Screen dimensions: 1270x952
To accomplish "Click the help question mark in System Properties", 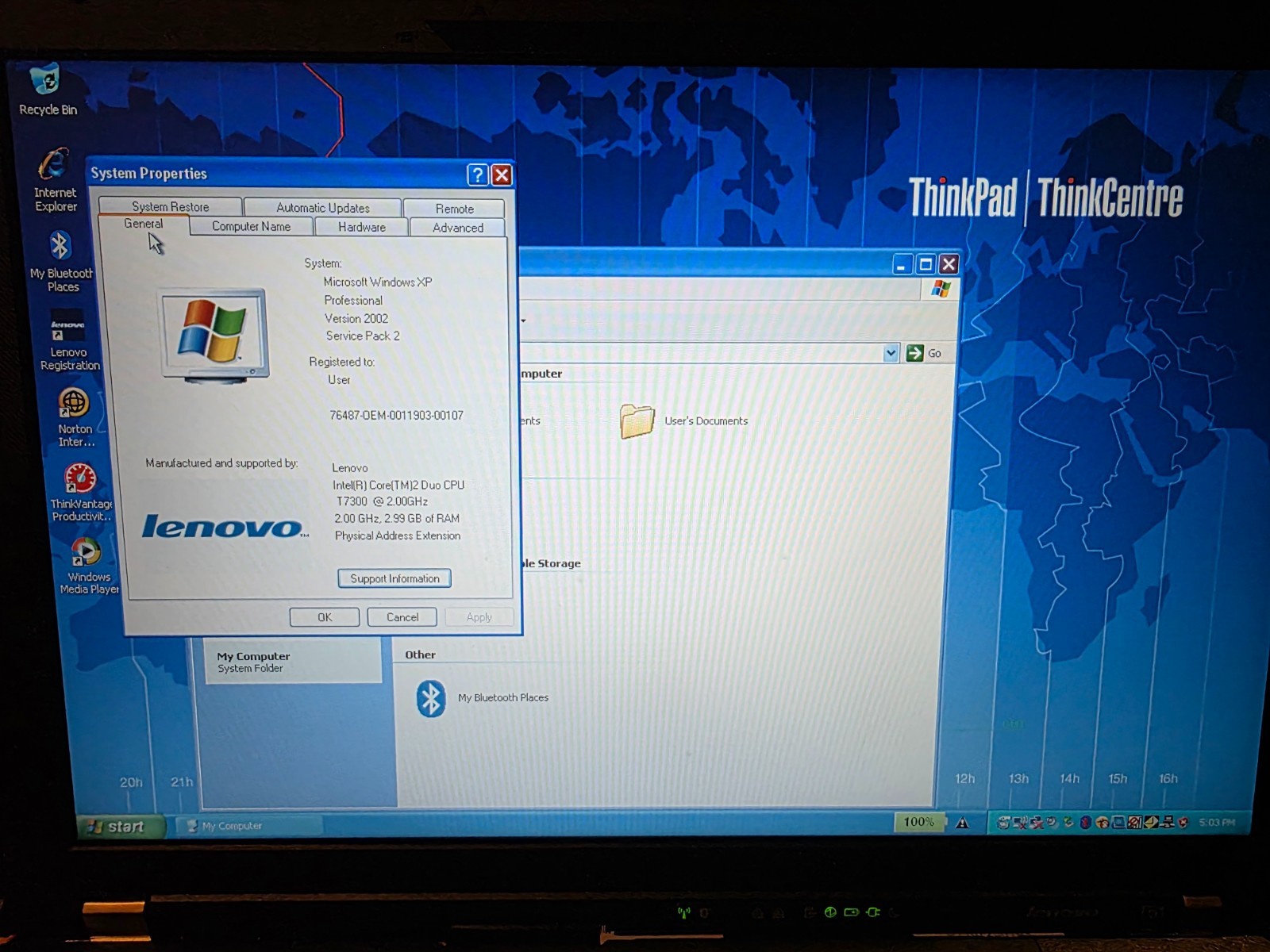I will pos(477,175).
